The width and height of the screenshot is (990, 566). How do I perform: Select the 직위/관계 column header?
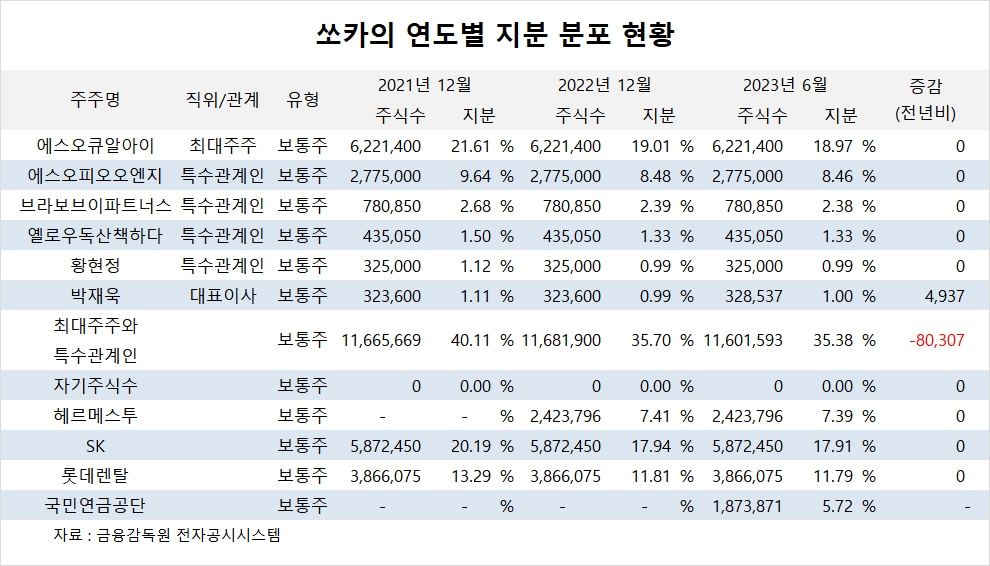pos(222,99)
